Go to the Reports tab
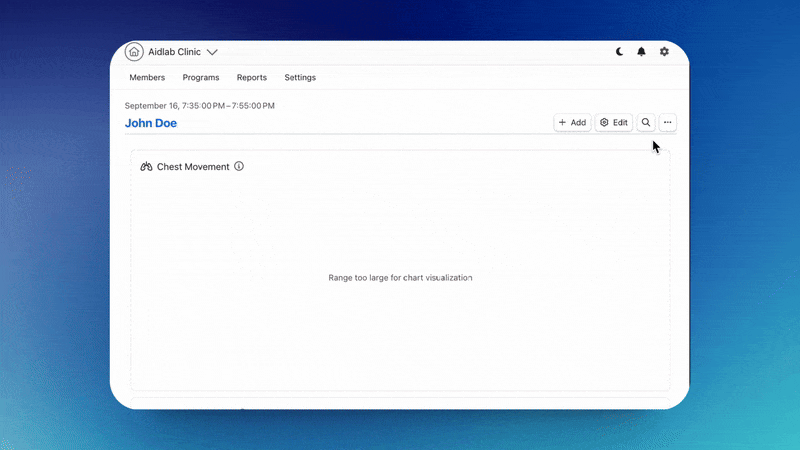800x450 pixels. click(x=252, y=78)
